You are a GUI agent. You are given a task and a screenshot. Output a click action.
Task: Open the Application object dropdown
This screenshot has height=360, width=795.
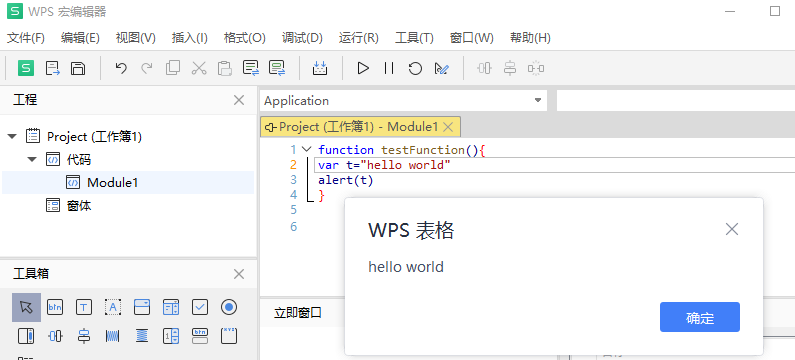[404, 100]
